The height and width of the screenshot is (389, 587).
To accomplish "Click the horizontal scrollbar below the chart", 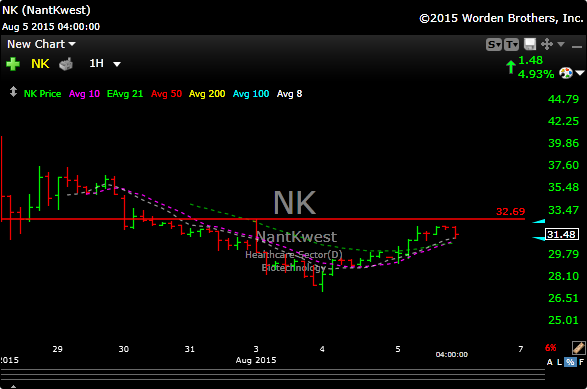I will [273, 375].
